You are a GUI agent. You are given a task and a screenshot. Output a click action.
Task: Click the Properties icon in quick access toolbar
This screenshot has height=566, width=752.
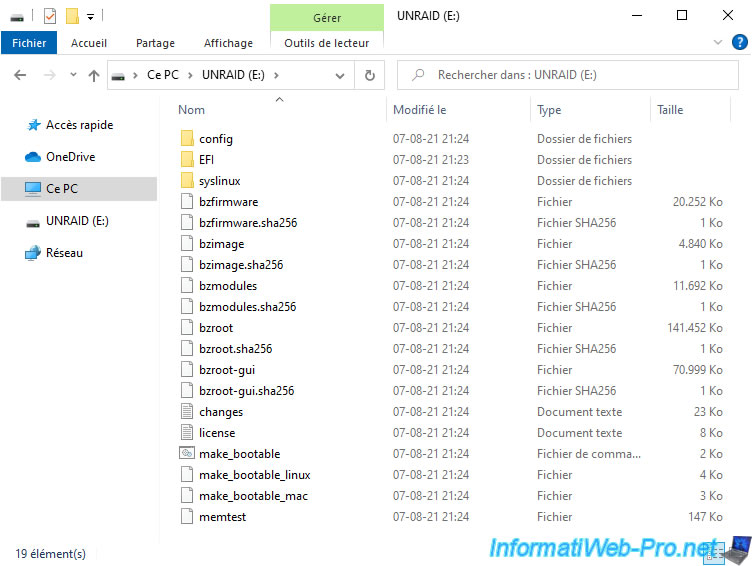tap(50, 16)
